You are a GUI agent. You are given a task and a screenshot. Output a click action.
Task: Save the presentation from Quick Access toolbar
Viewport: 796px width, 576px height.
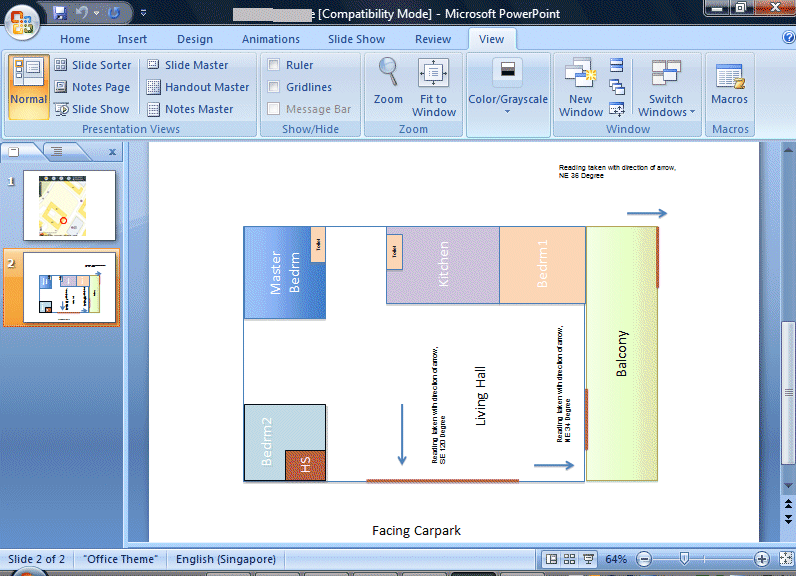pyautogui.click(x=60, y=14)
